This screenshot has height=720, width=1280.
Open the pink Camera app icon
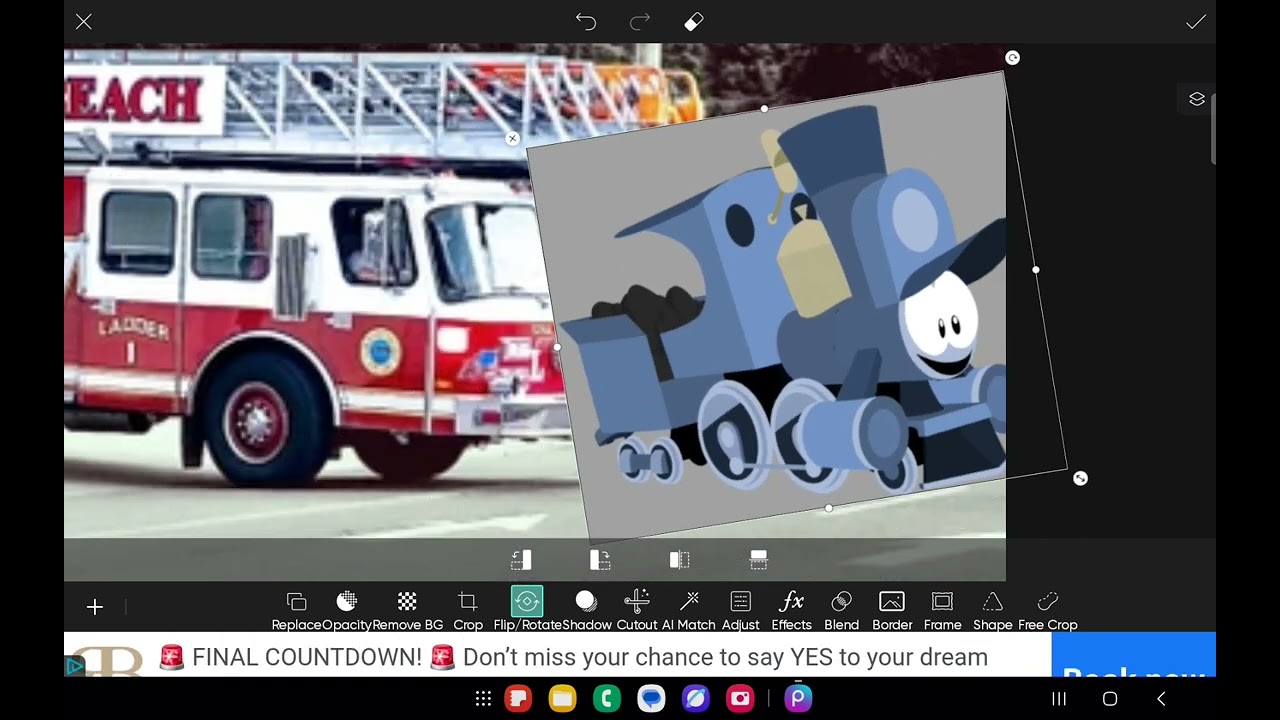click(x=741, y=699)
